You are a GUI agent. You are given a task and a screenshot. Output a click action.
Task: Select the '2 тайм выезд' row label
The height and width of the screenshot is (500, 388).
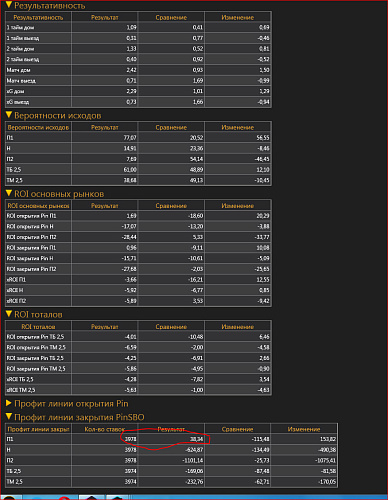point(23,59)
